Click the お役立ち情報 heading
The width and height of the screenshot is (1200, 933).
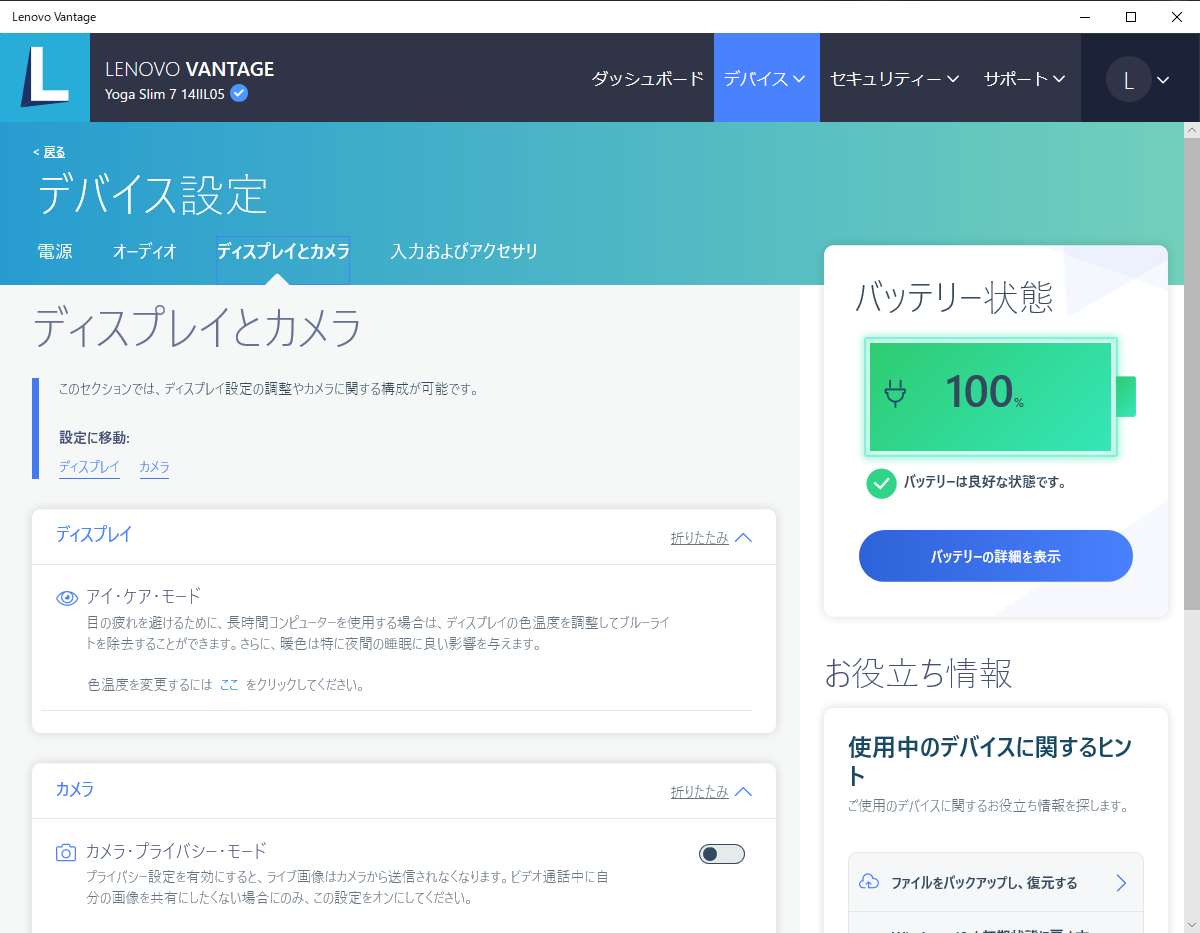coord(918,674)
